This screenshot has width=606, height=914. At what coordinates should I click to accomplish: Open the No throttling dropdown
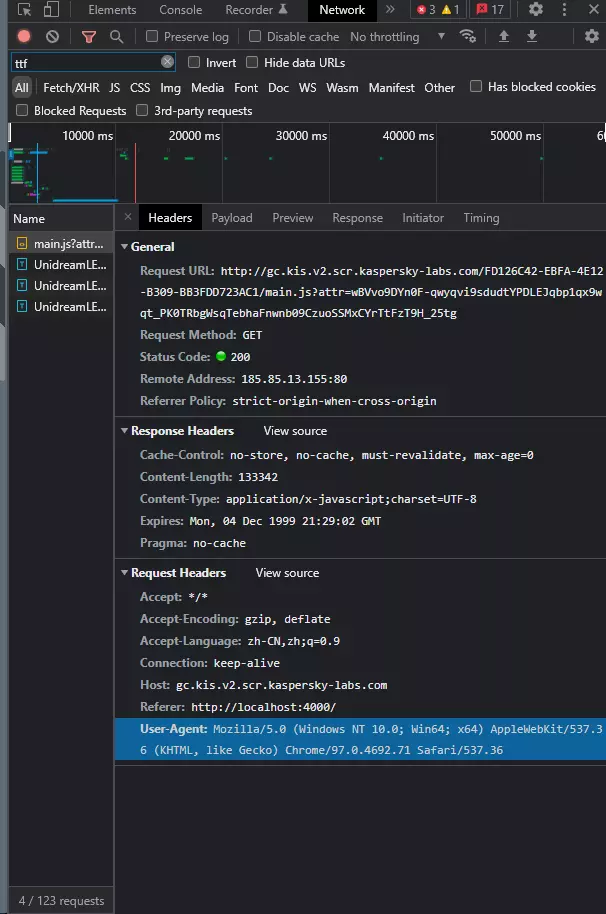pyautogui.click(x=398, y=37)
